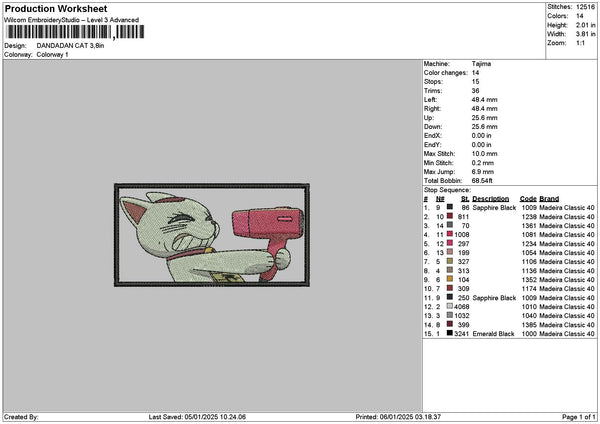Click the orange swatch in stop 9
The height and width of the screenshot is (424, 600).
pos(450,279)
